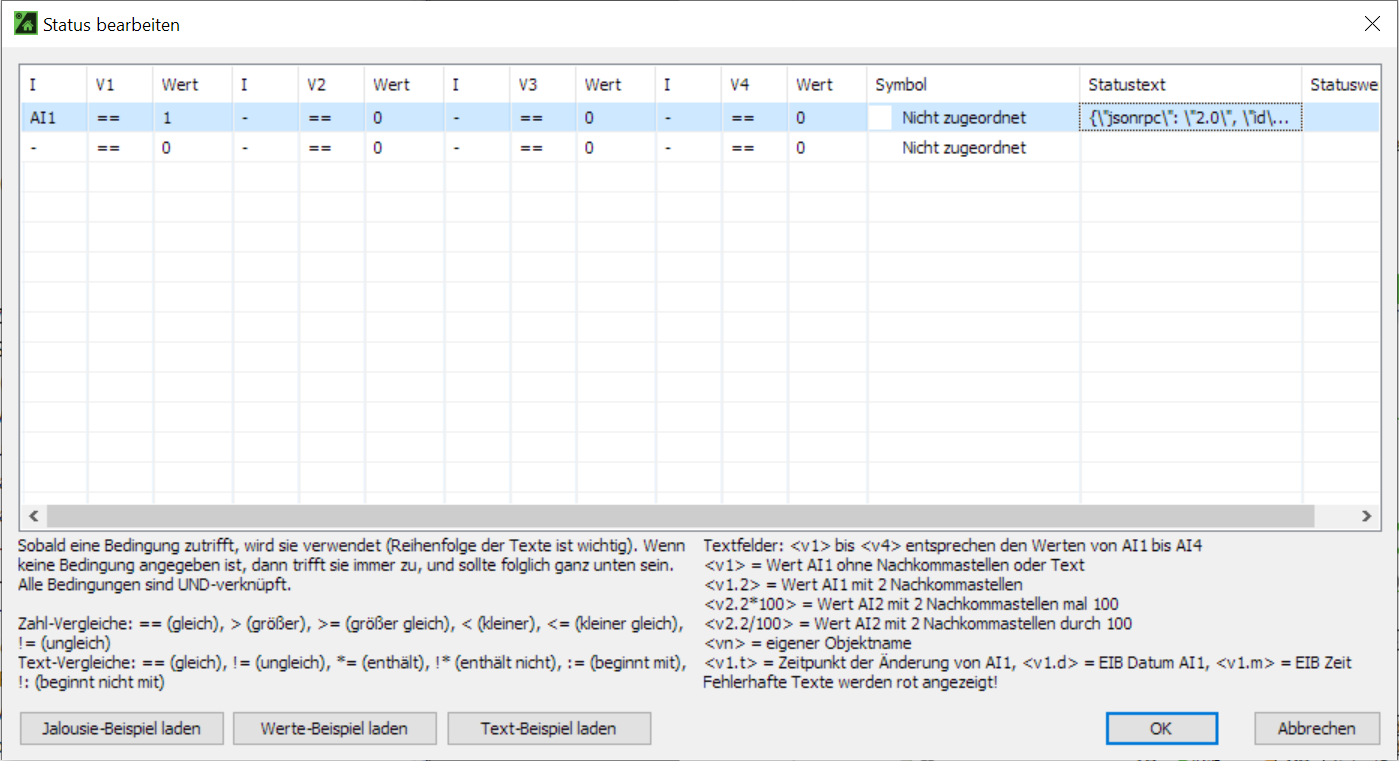
Task: Click the V2 '==' operator in the AI1 row
Action: click(332, 118)
